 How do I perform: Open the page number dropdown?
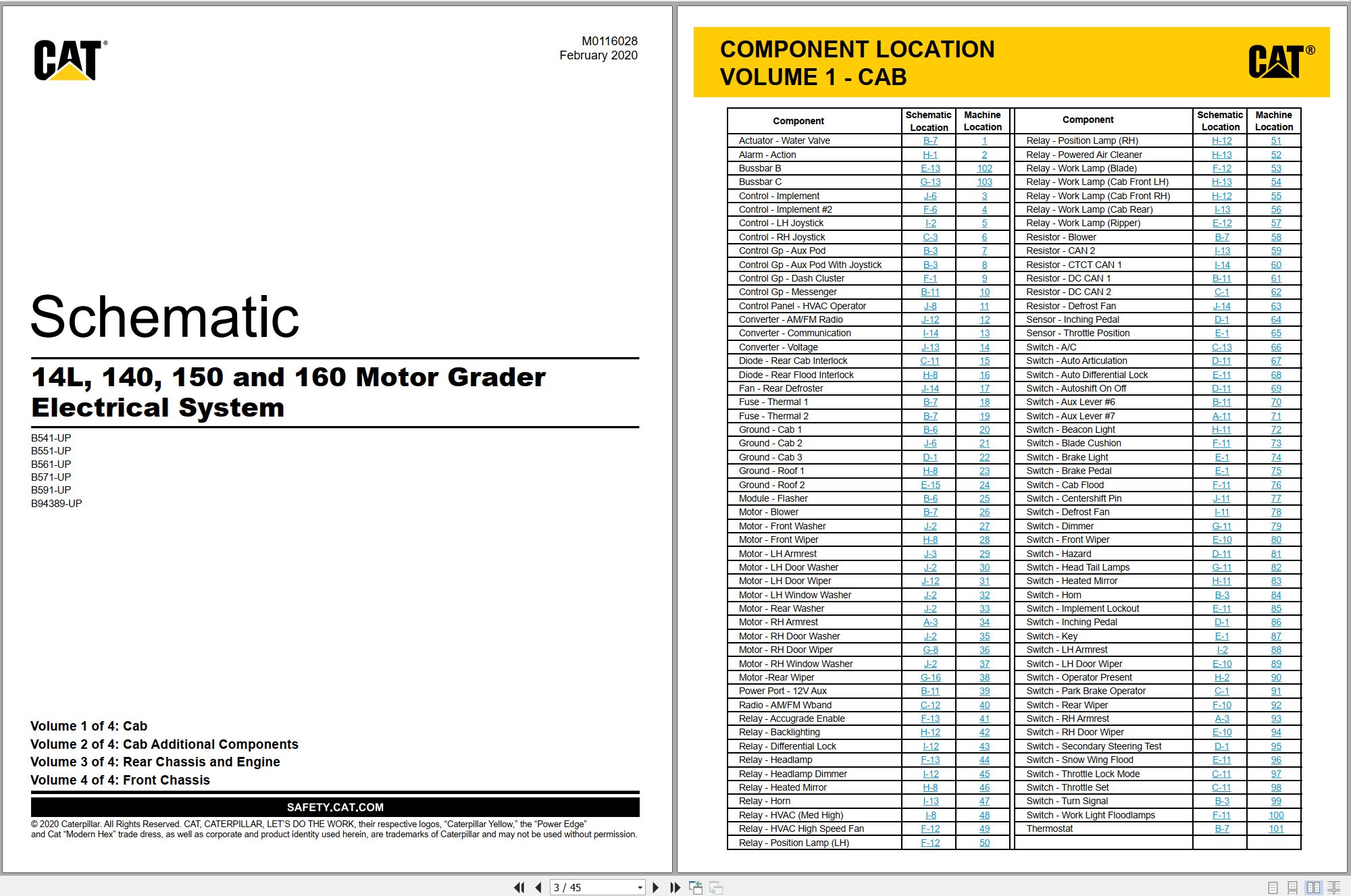[x=640, y=888]
